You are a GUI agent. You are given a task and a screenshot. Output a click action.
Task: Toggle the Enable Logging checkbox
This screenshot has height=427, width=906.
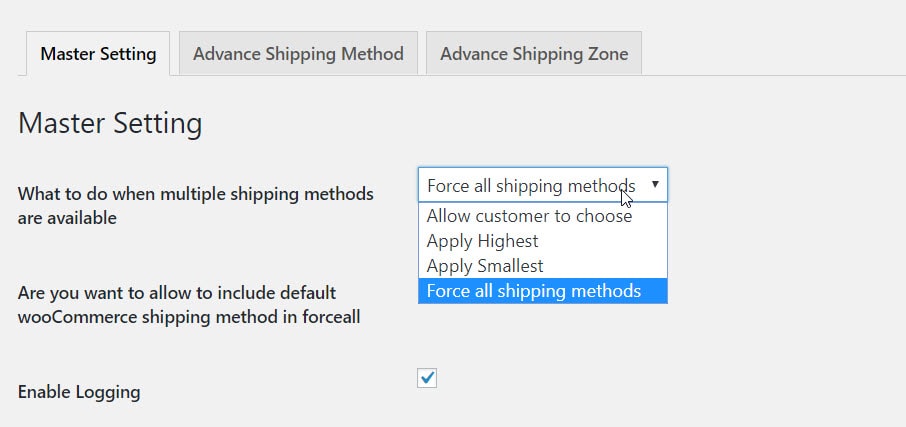pyautogui.click(x=427, y=377)
